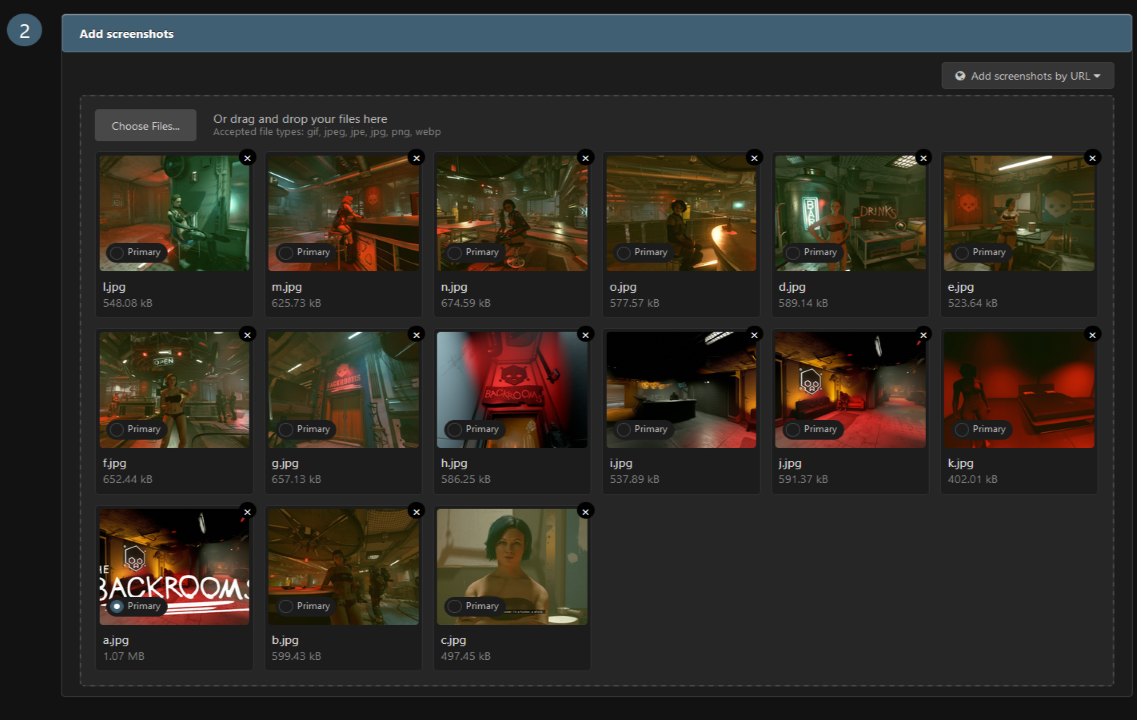
Task: Remove d.jpg with its X icon
Action: click(923, 157)
